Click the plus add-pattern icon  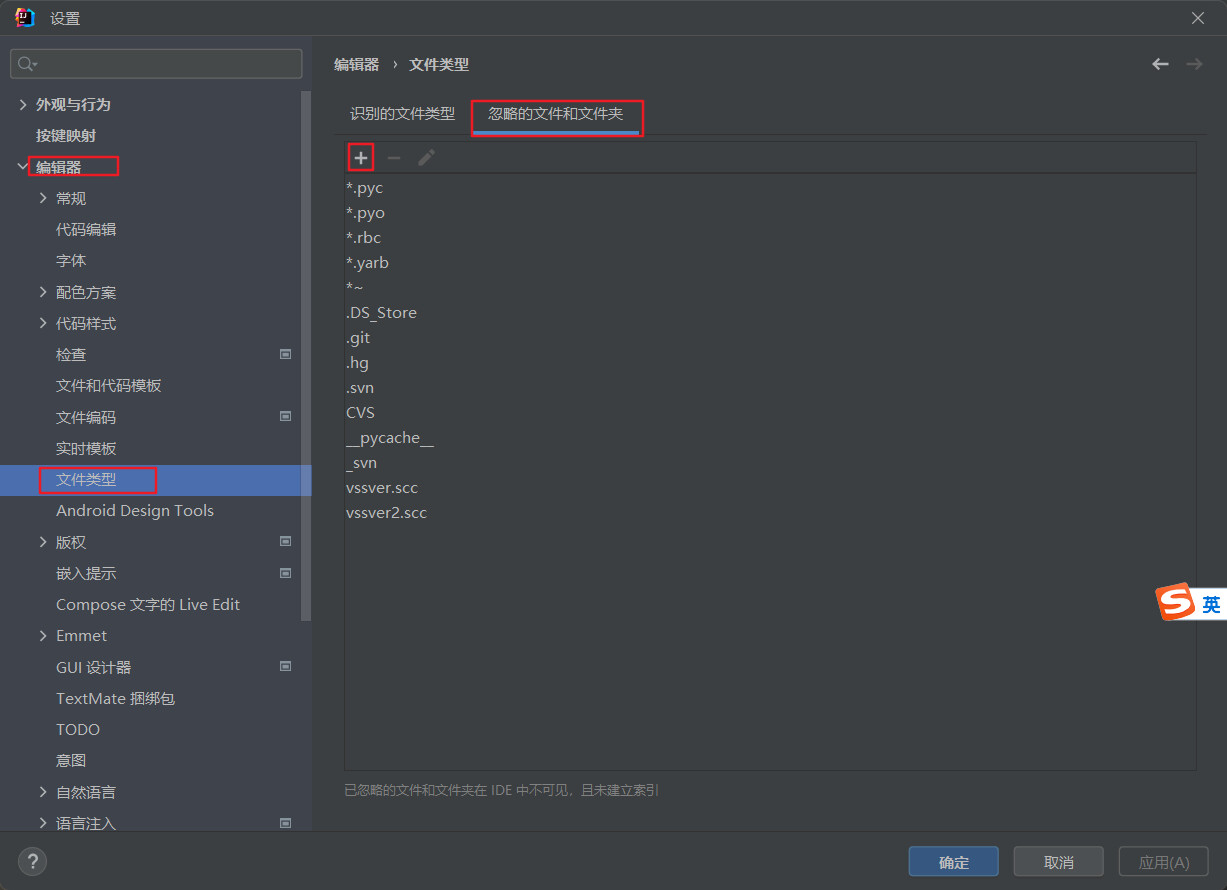pyautogui.click(x=361, y=158)
